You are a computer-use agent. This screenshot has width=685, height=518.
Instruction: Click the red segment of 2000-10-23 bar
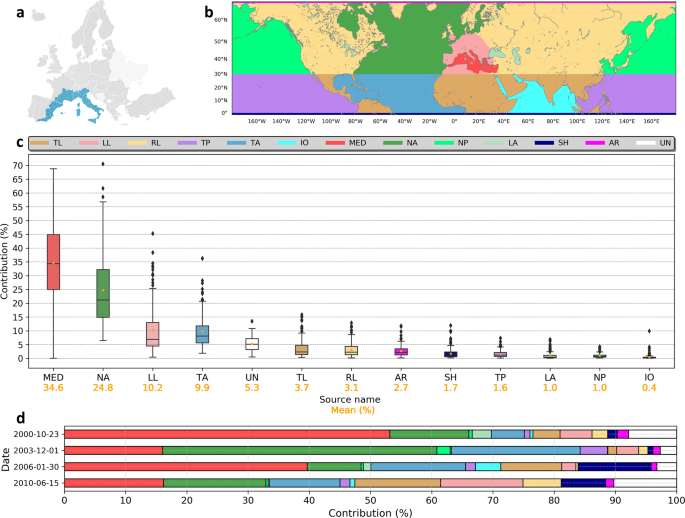(226, 434)
